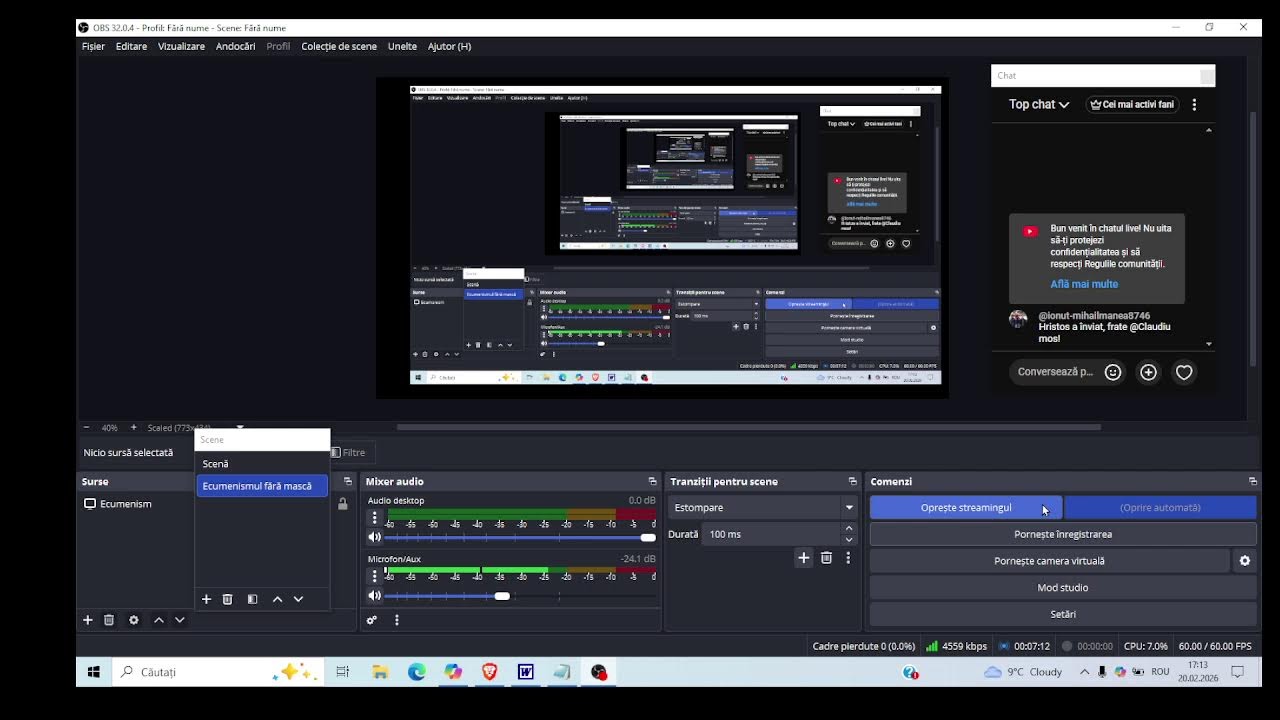Add a new scene with plus icon
Viewport: 1280px width, 720px height.
click(206, 599)
